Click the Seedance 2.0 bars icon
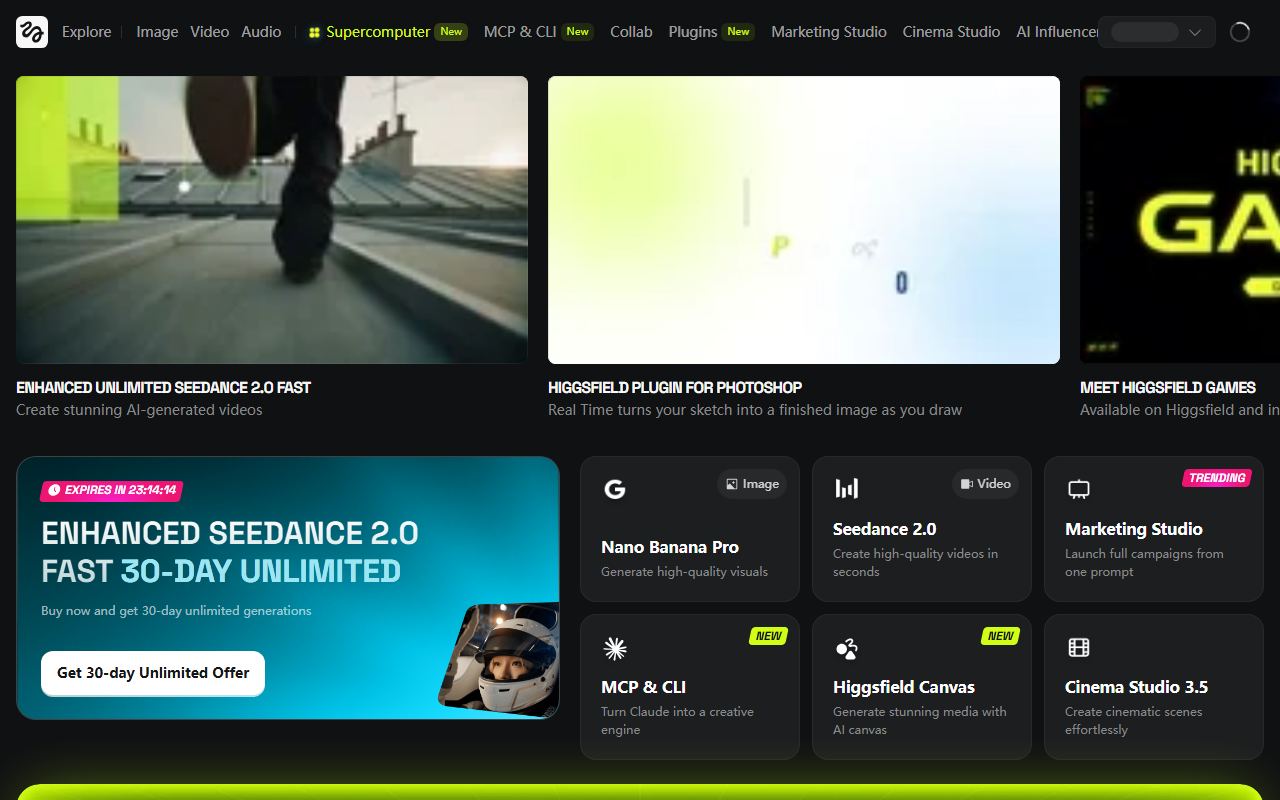1280x800 pixels. click(x=847, y=488)
